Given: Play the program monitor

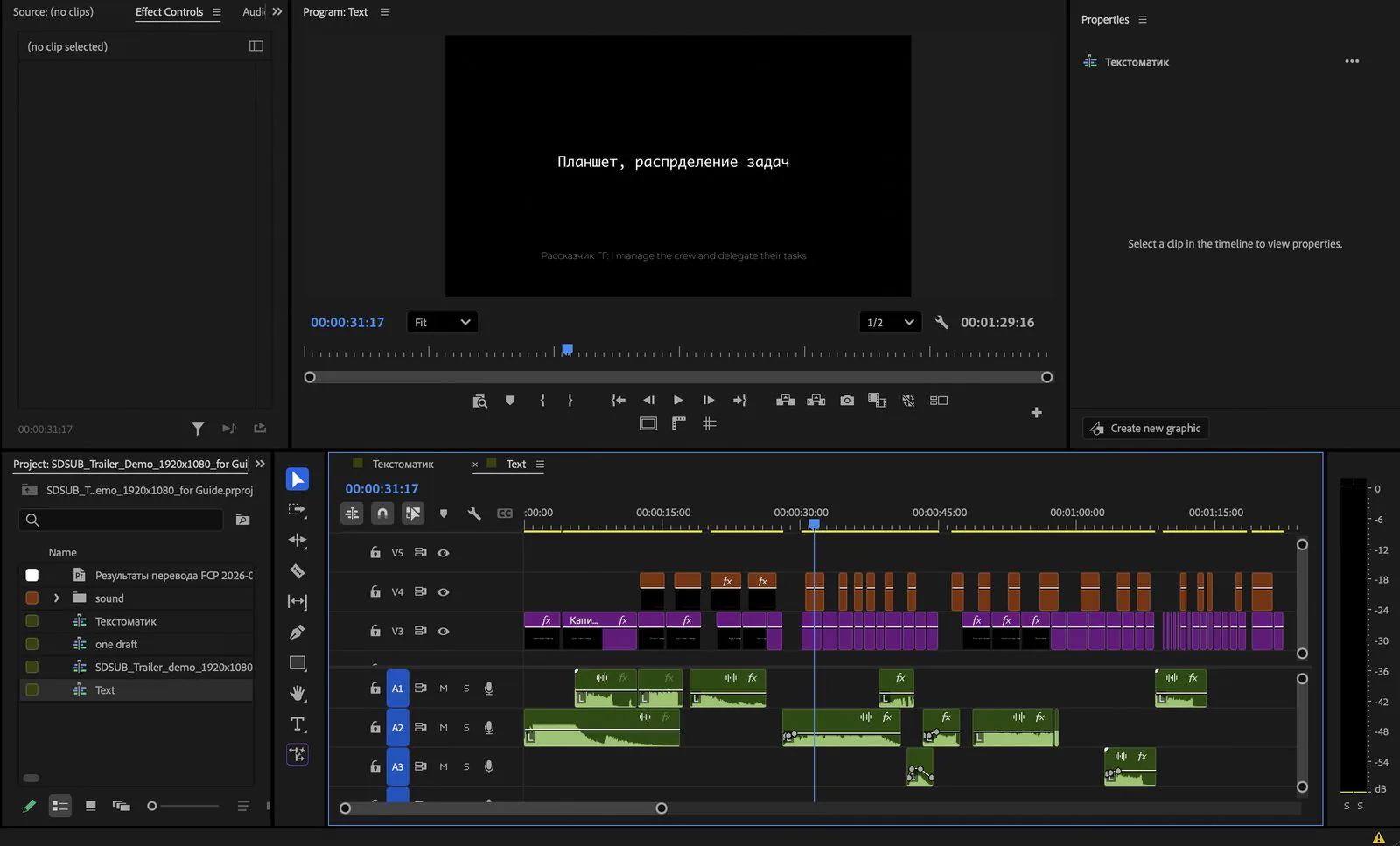Looking at the screenshot, I should point(678,400).
